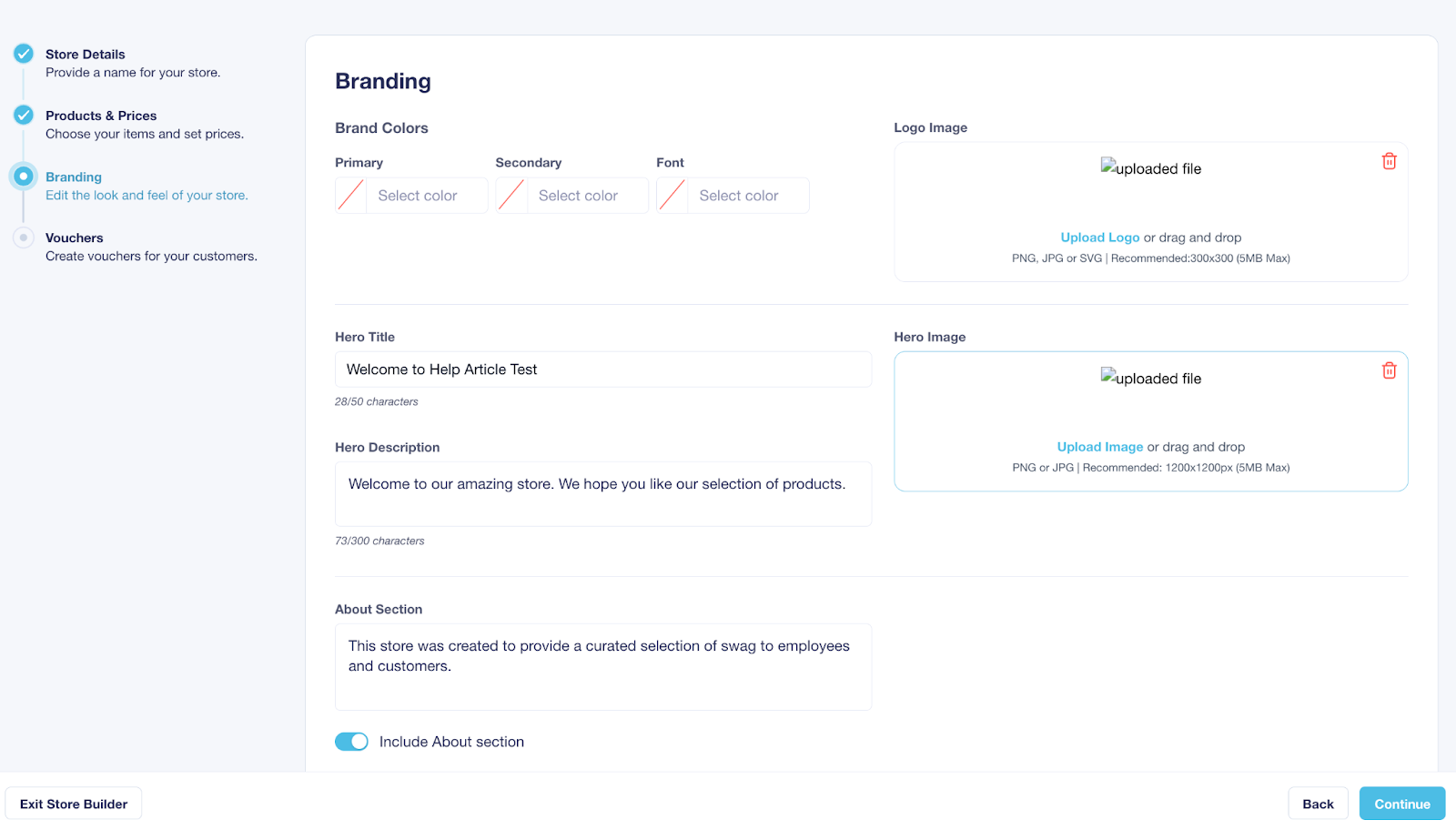
Task: Click into the Hero Title field
Action: [602, 369]
